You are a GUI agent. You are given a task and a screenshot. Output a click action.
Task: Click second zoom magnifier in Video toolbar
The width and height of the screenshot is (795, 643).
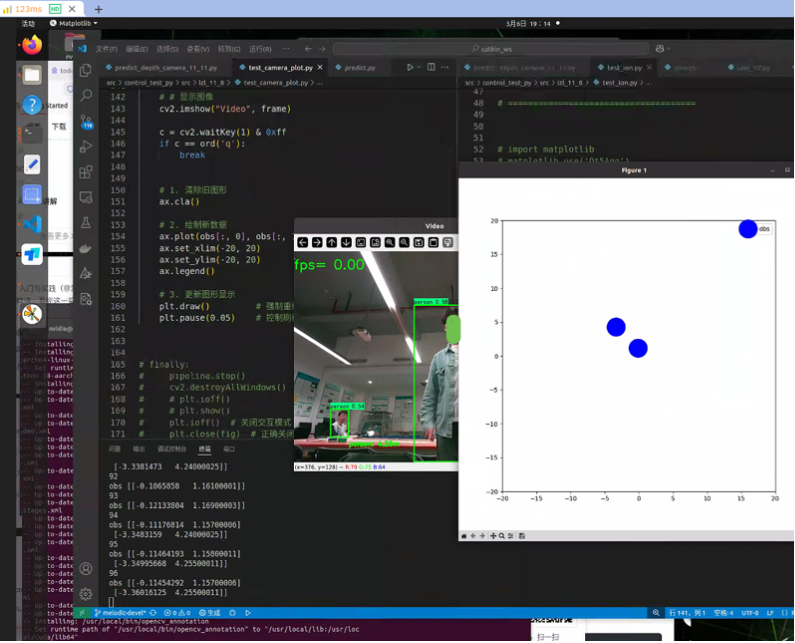tap(404, 242)
